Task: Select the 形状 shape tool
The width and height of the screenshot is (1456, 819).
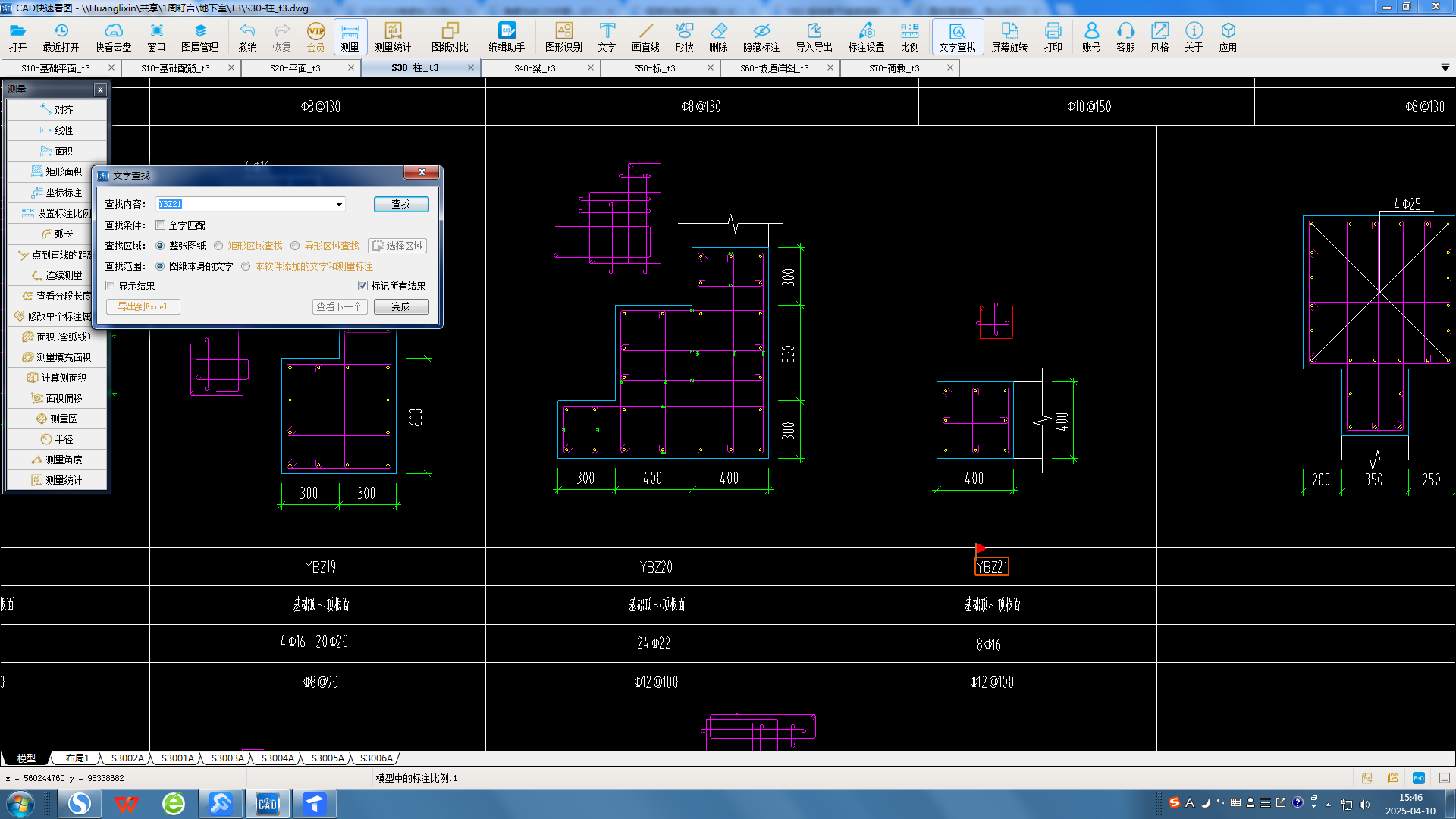Action: click(684, 36)
